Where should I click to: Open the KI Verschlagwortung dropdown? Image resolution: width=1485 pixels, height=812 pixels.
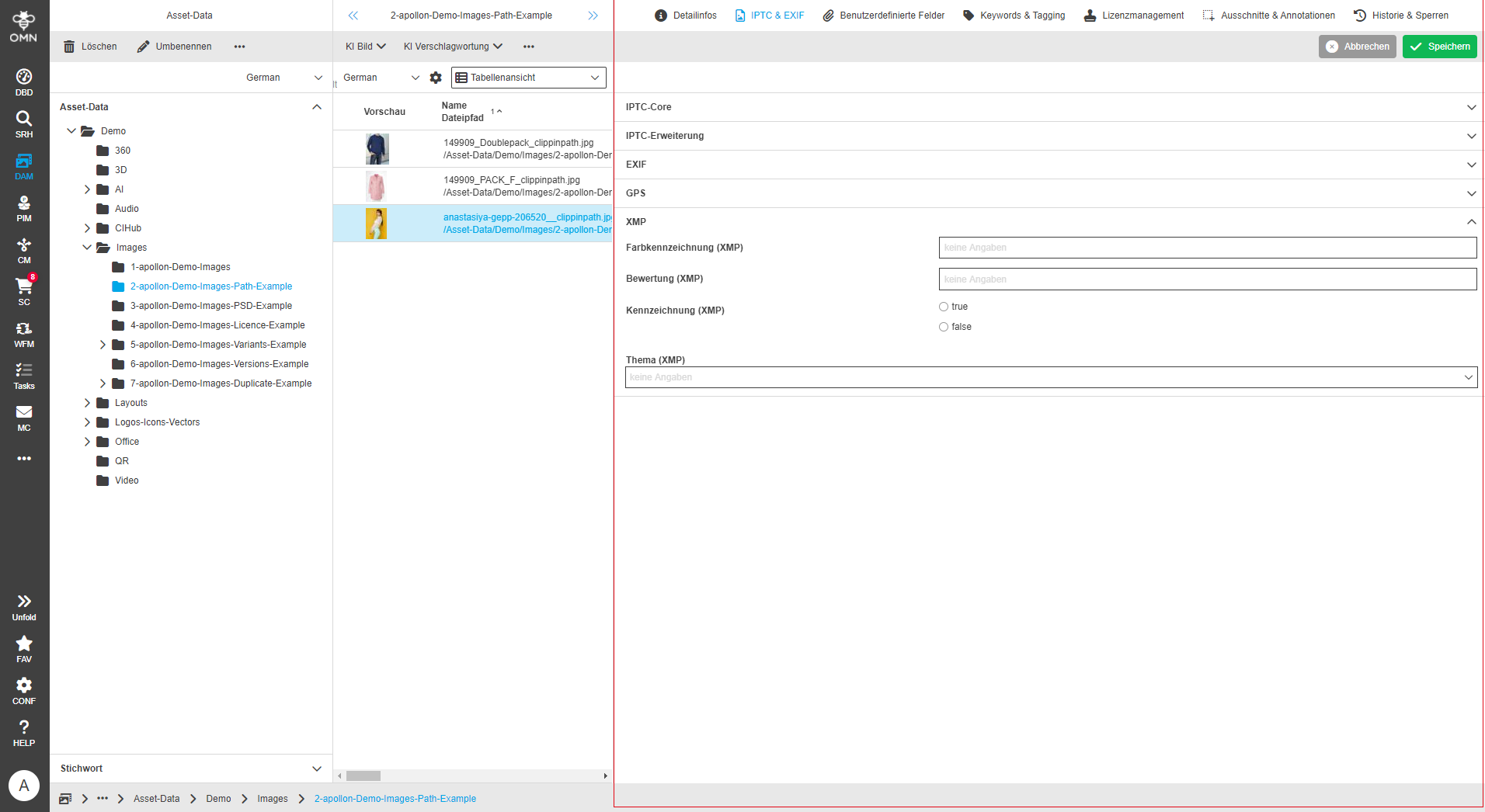point(453,47)
